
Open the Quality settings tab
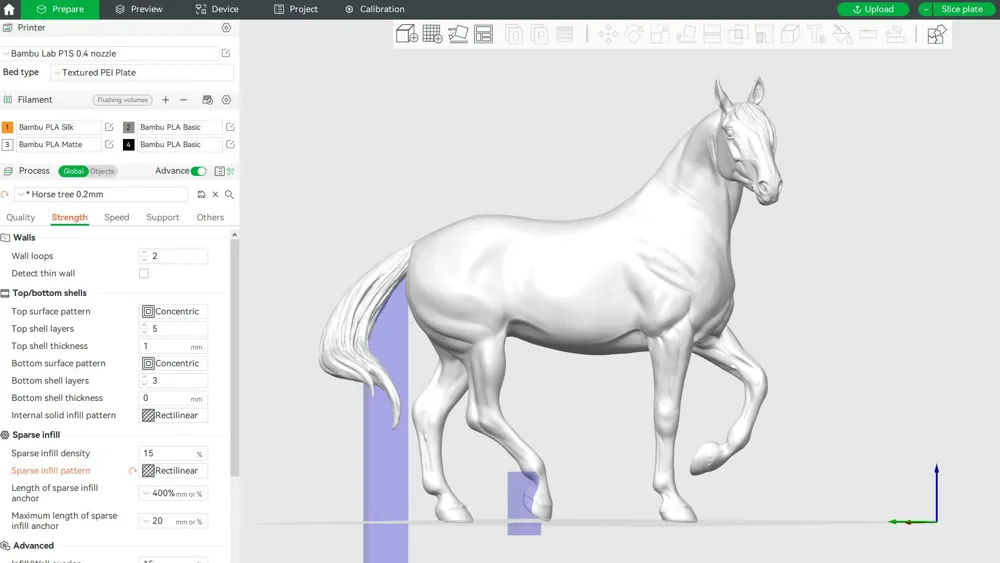(x=20, y=217)
